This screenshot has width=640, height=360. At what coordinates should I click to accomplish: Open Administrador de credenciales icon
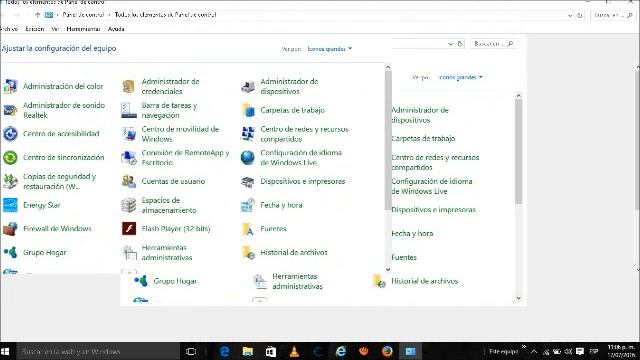pyautogui.click(x=129, y=87)
